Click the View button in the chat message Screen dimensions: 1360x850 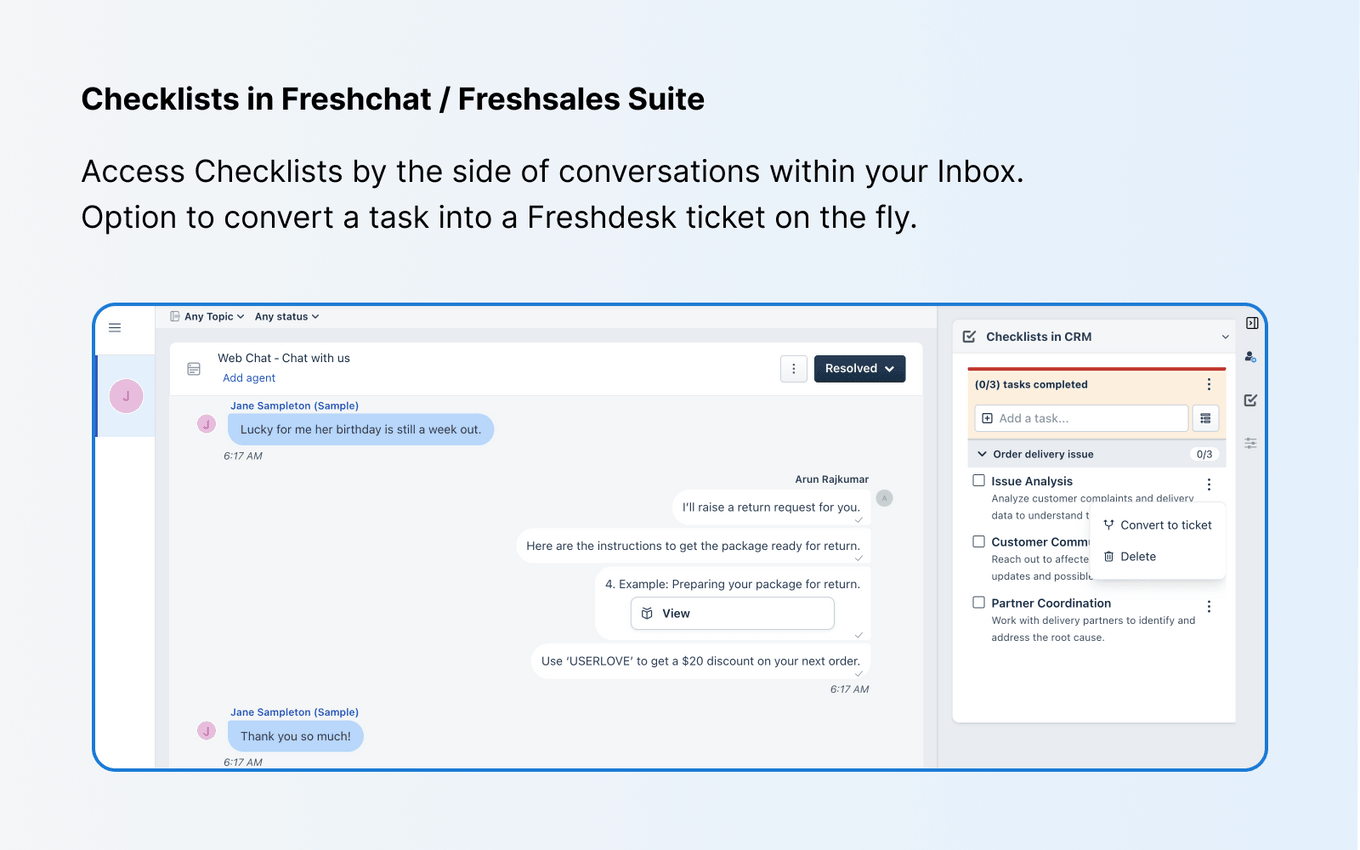point(732,613)
